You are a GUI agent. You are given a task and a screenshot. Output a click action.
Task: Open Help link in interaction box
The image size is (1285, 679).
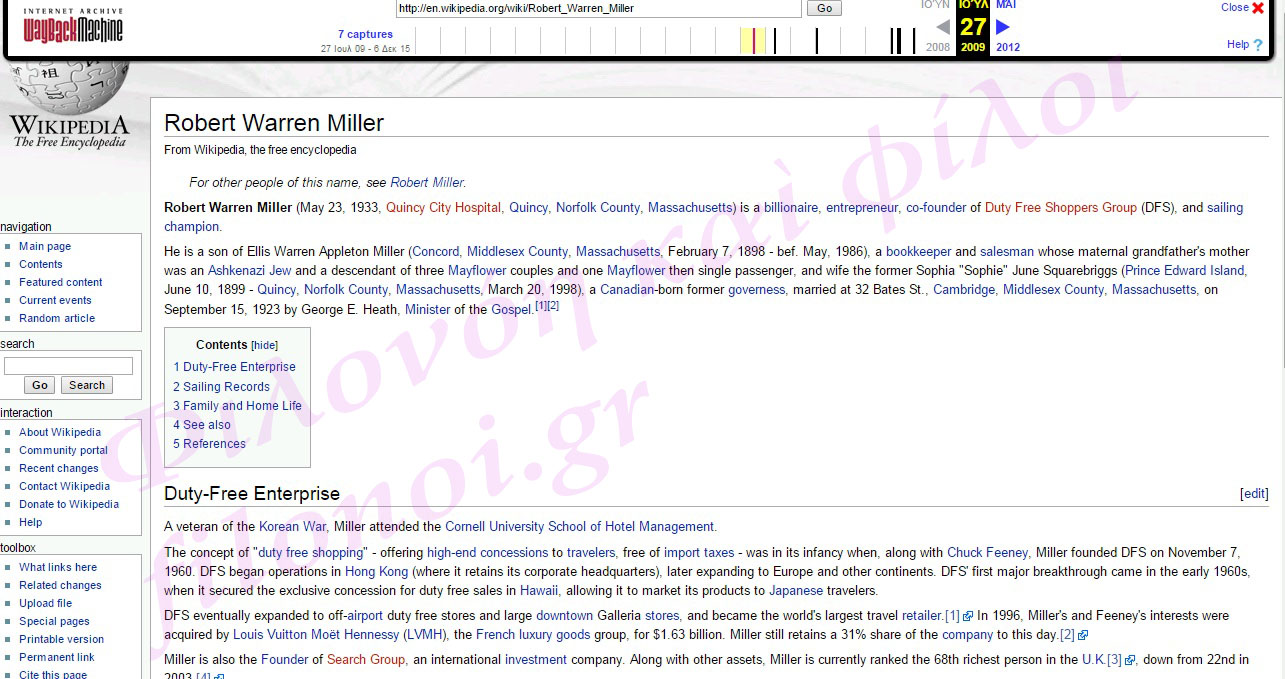point(31,522)
